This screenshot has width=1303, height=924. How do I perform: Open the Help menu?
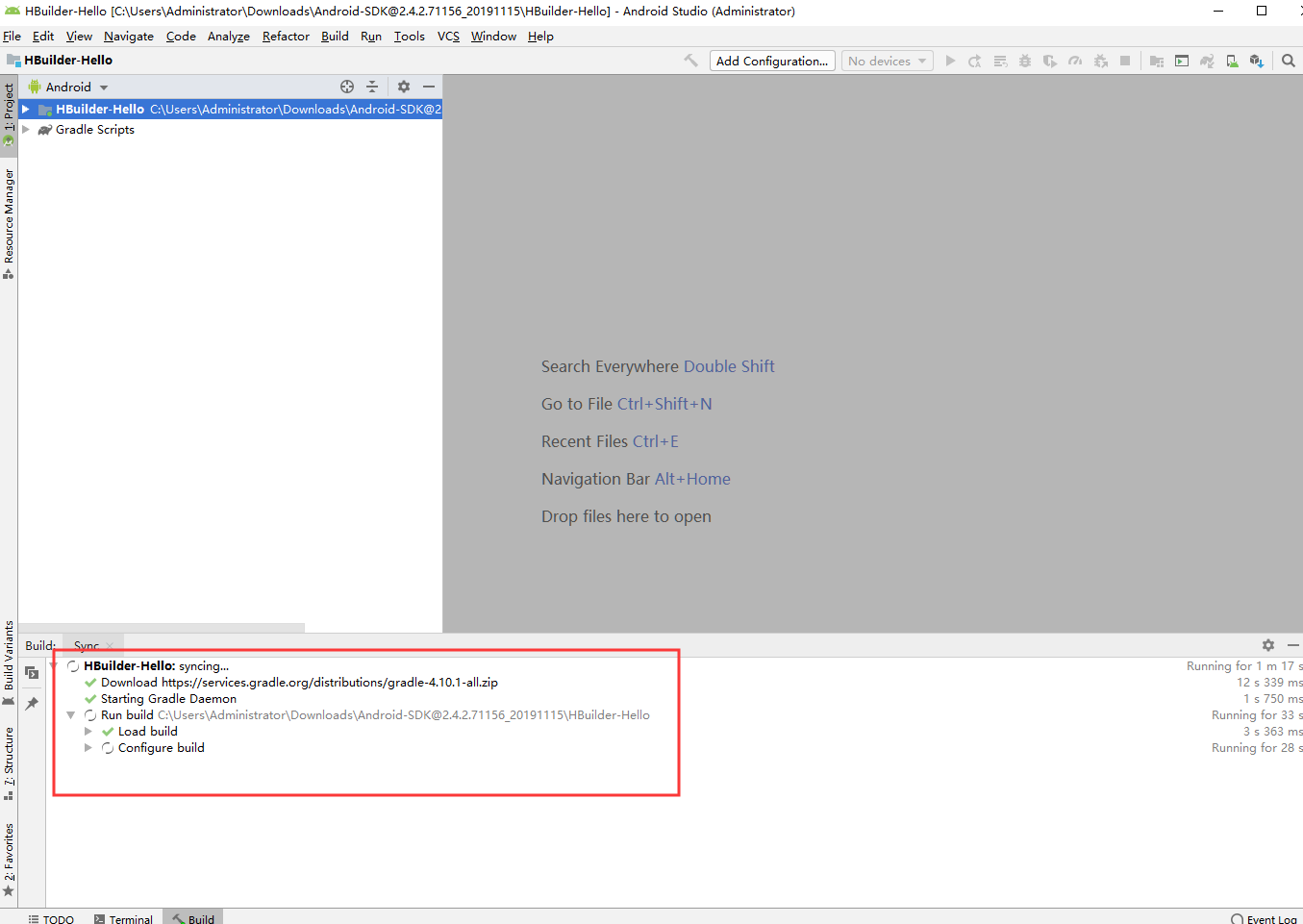pyautogui.click(x=540, y=37)
